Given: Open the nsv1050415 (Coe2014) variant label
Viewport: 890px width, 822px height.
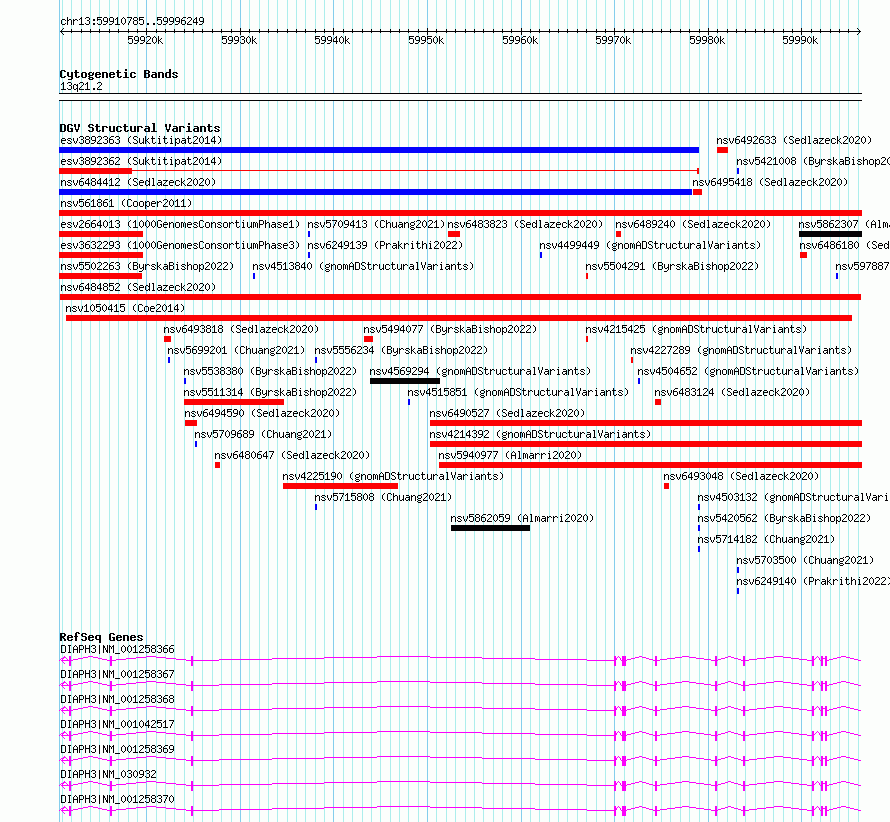Looking at the screenshot, I should point(125,308).
